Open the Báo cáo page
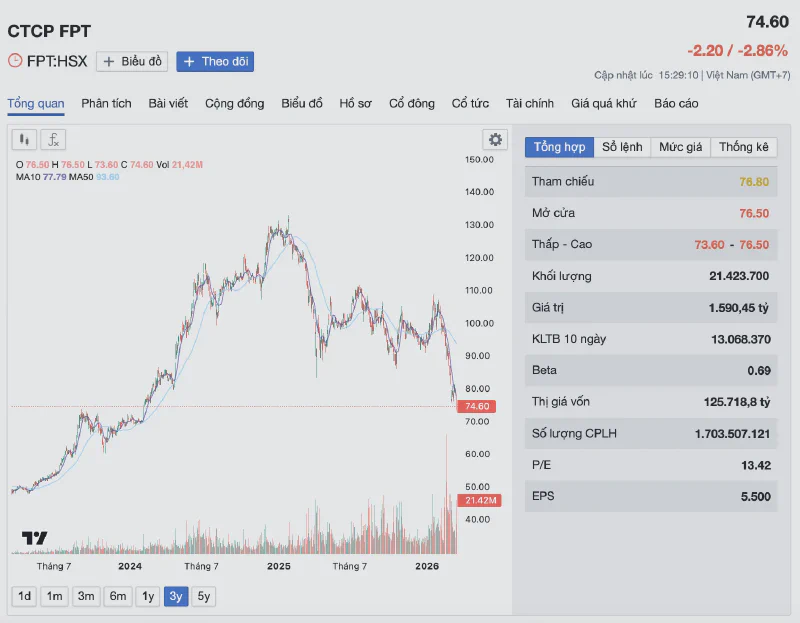Screen dimensions: 800x623 [x=676, y=104]
